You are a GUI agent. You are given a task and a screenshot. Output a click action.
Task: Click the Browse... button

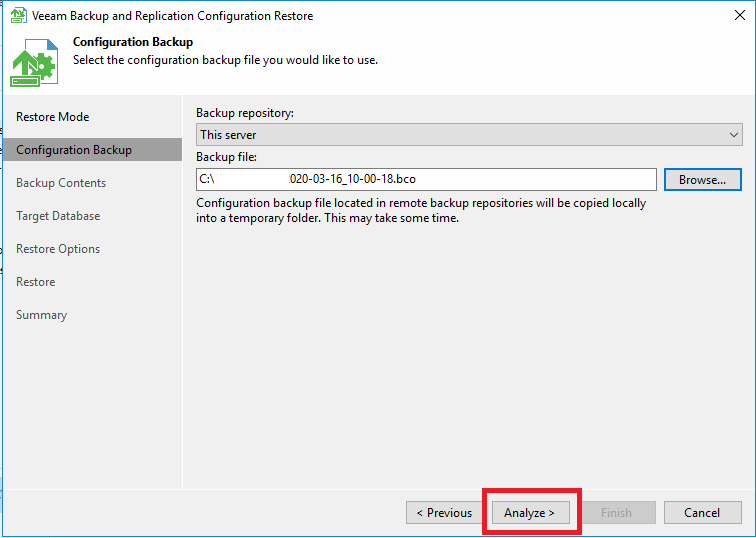point(702,179)
